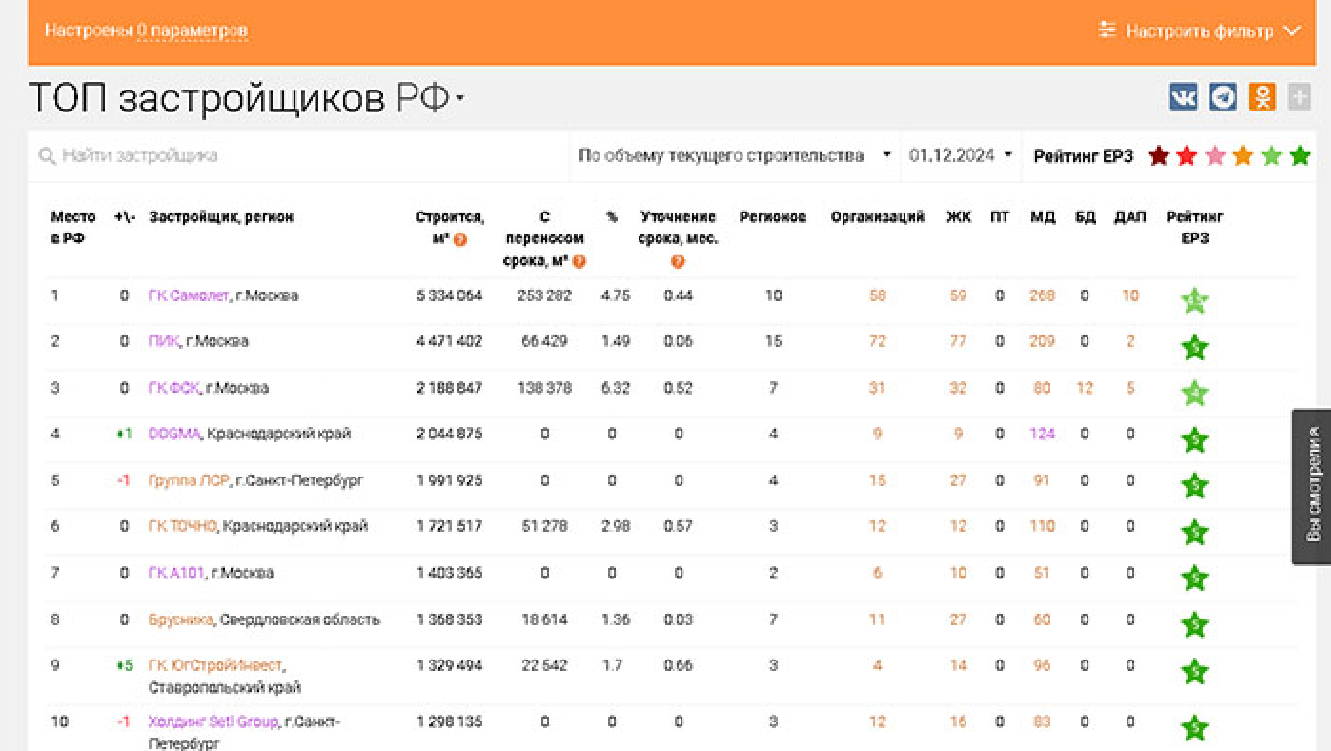Image resolution: width=1331 pixels, height=751 pixels.
Task: Click the Застройщик, регион column header
Action: pos(222,217)
